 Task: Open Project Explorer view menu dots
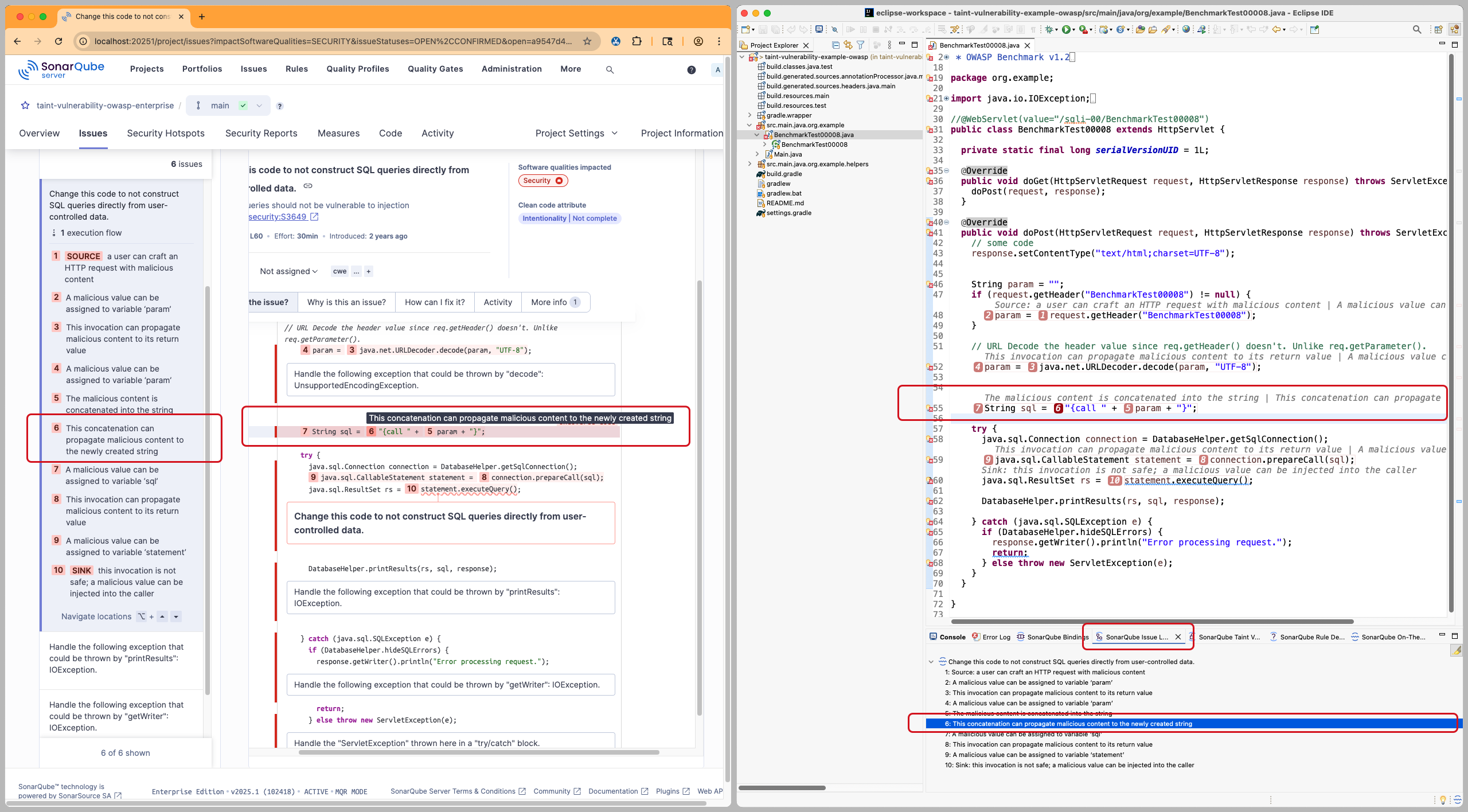[x=889, y=45]
